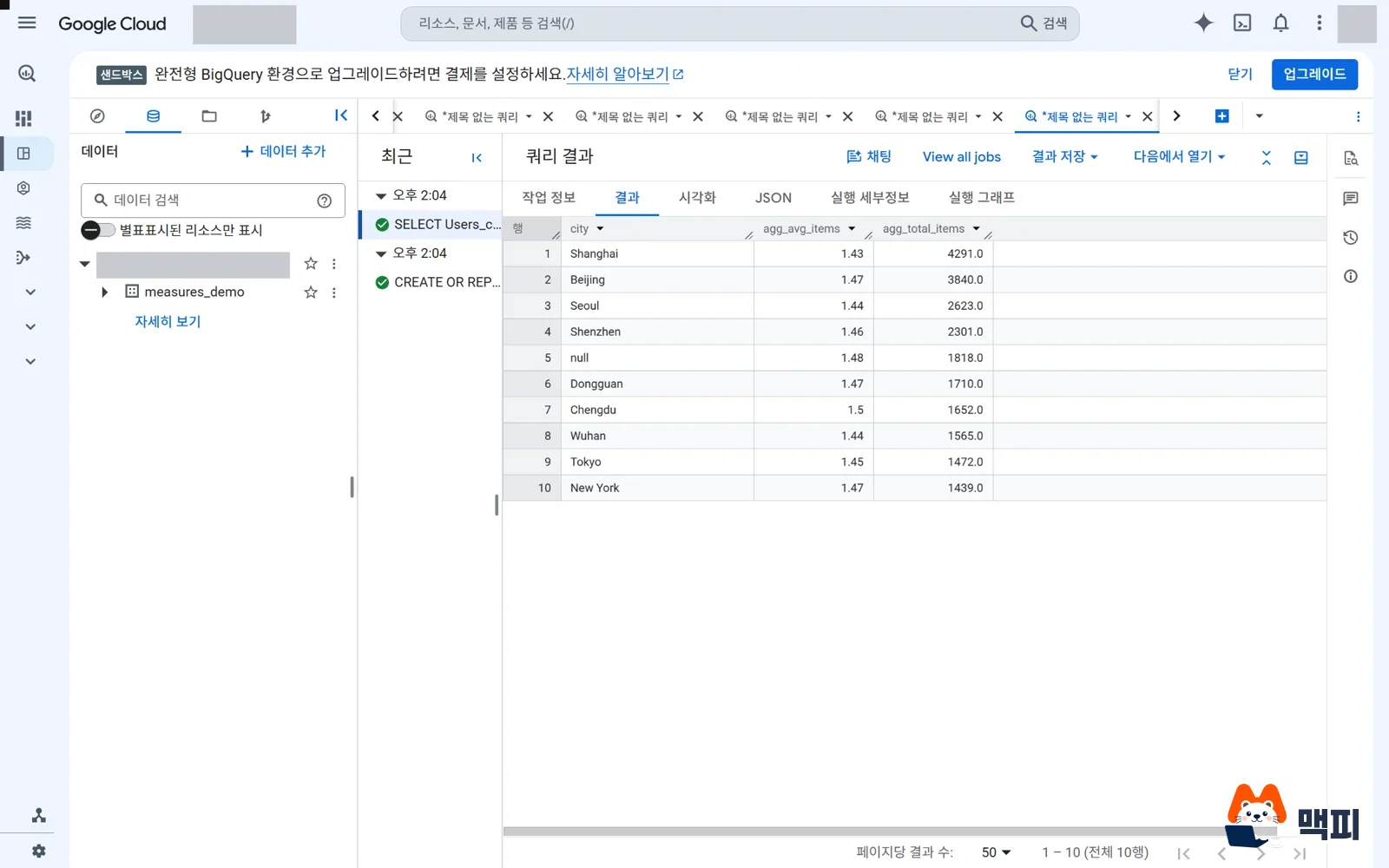Collapse the second 오후 2:04 history group
Screen dimensions: 1389x868
[380, 253]
